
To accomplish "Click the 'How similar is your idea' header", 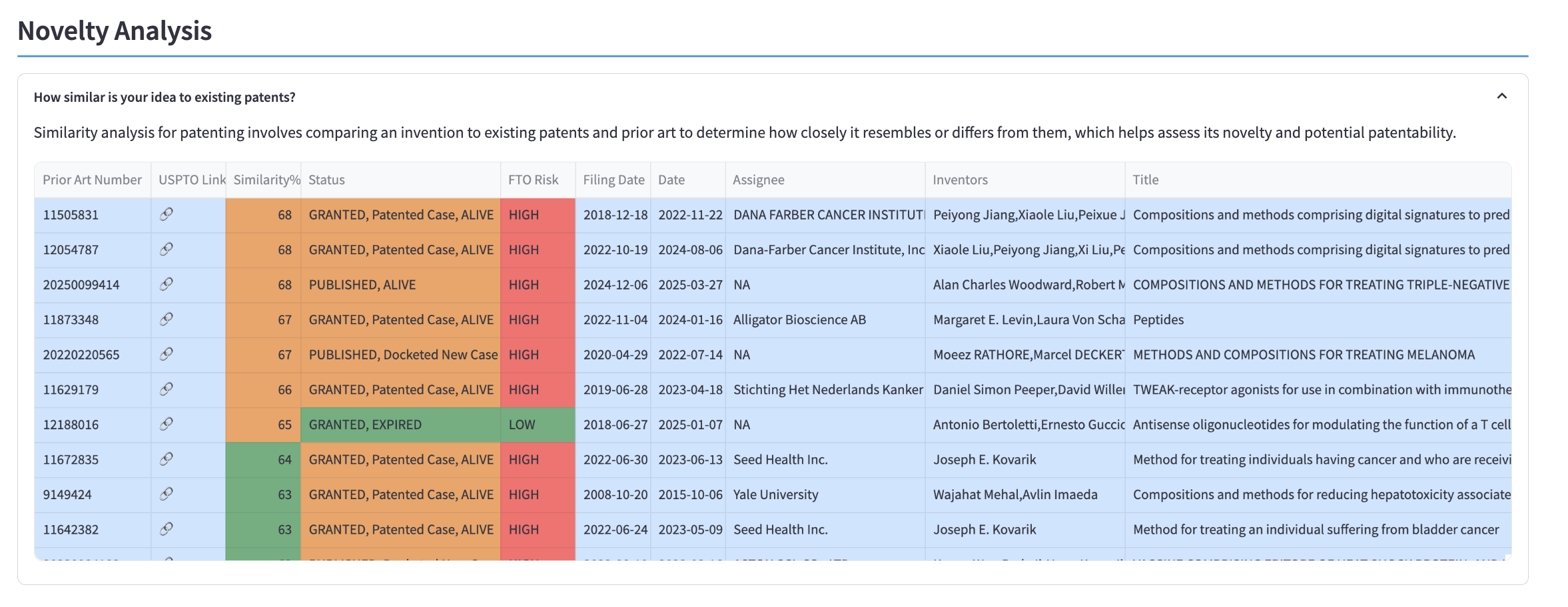I will coord(165,97).
